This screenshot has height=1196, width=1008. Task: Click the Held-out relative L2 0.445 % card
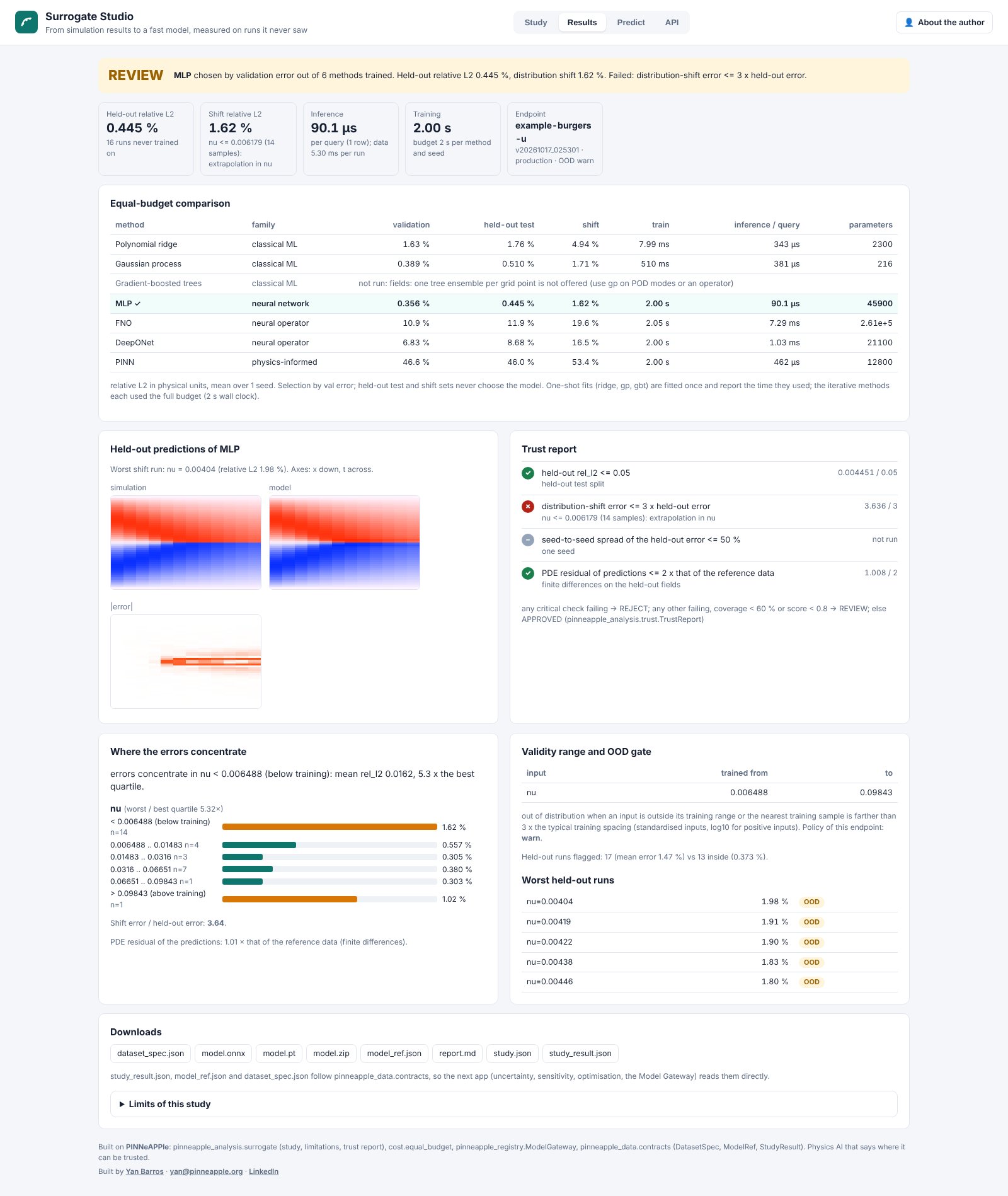pos(146,139)
